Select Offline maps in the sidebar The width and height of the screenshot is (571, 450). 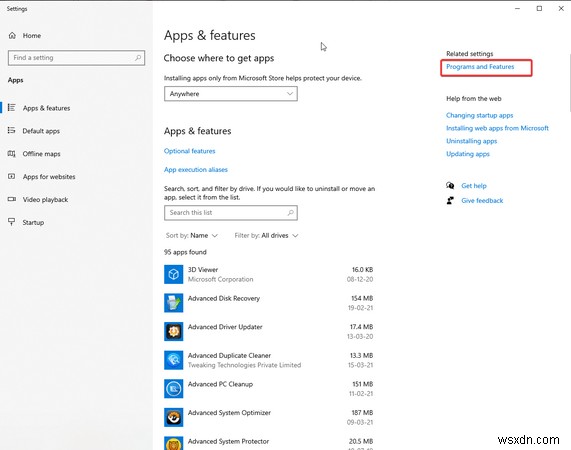(42, 154)
